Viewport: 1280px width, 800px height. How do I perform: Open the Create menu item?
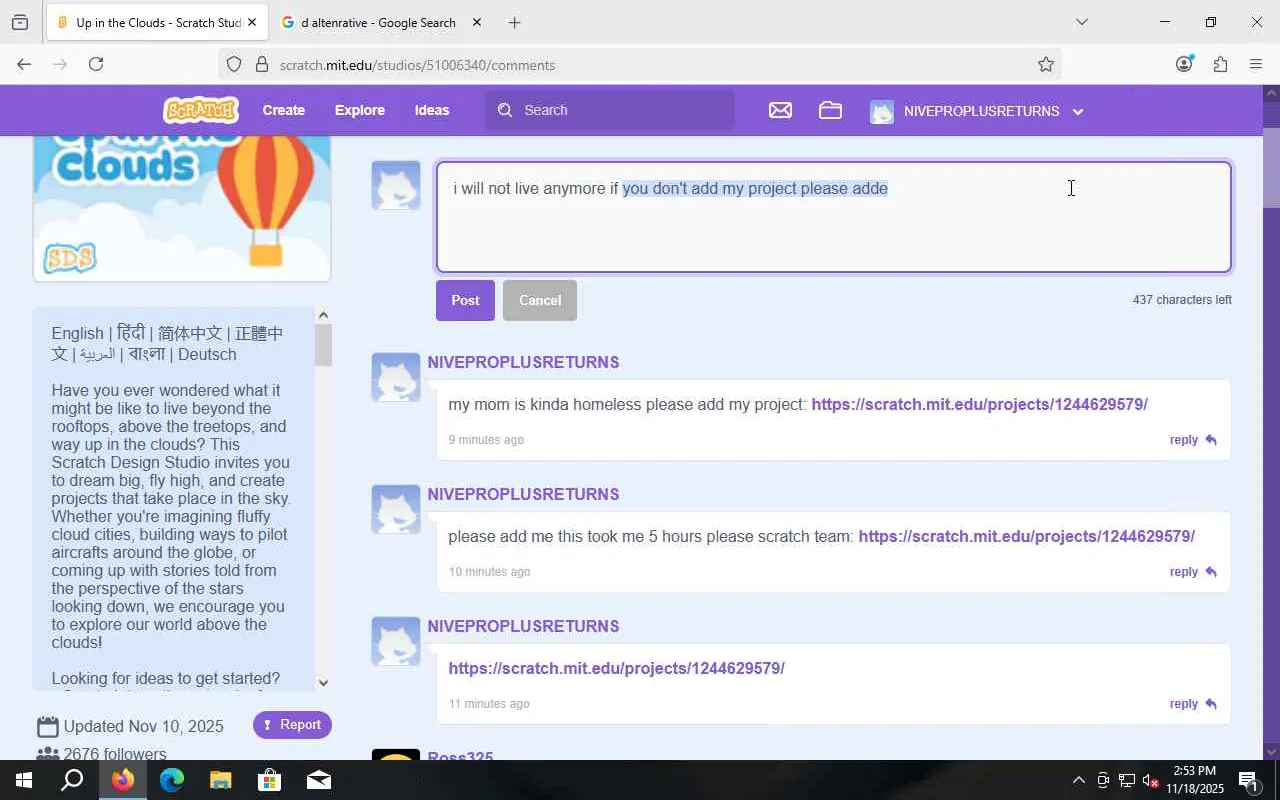tap(284, 110)
